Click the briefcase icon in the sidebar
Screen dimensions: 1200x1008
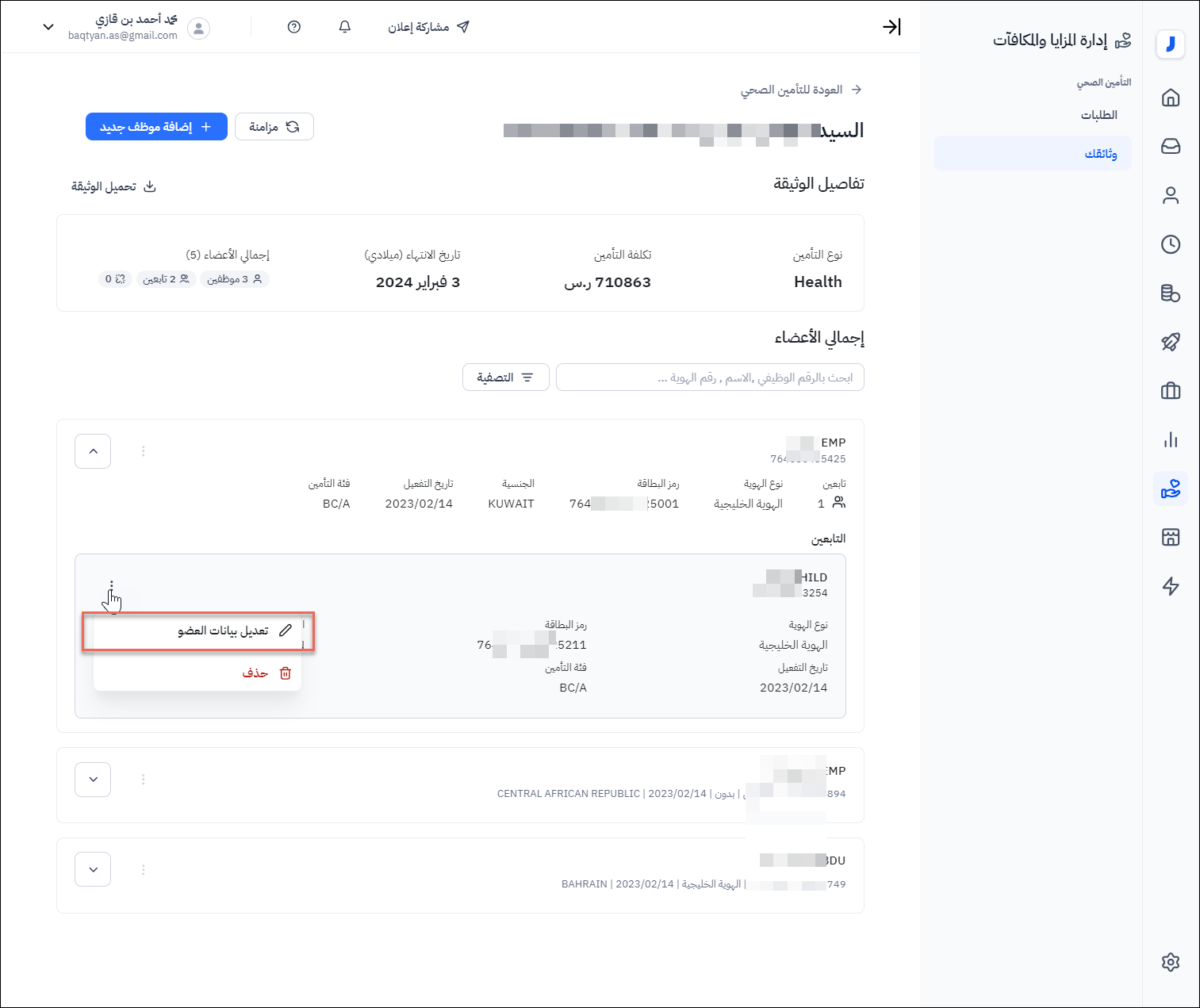1170,391
